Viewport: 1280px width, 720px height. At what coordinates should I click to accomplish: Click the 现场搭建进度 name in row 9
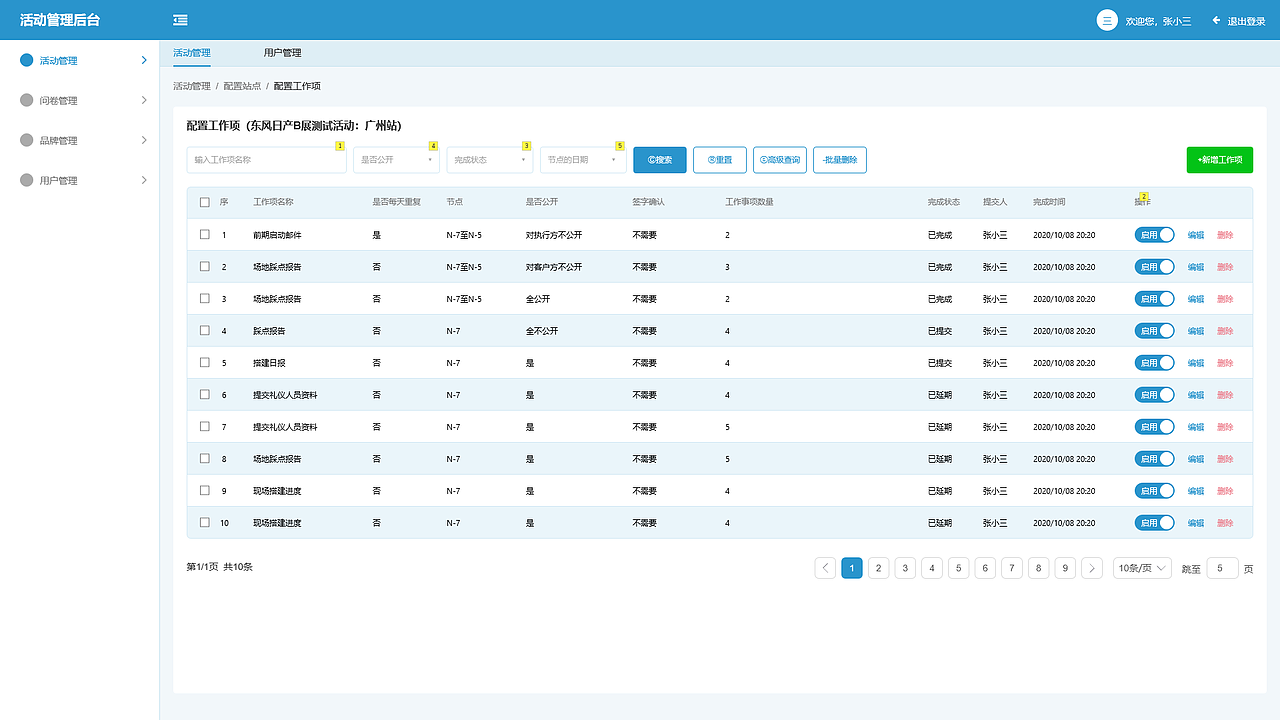(x=277, y=491)
